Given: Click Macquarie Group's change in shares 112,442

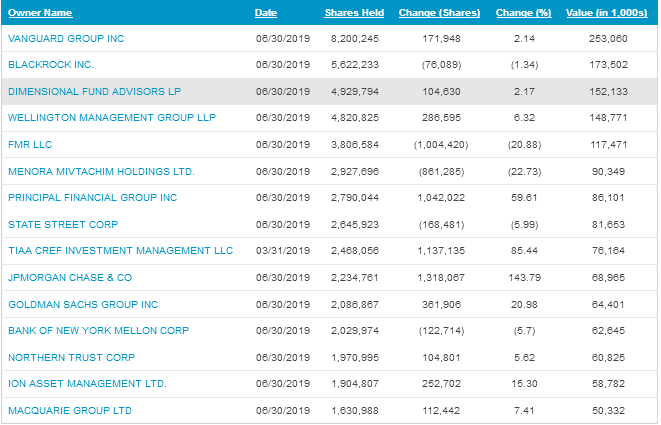Looking at the screenshot, I should coord(441,412).
